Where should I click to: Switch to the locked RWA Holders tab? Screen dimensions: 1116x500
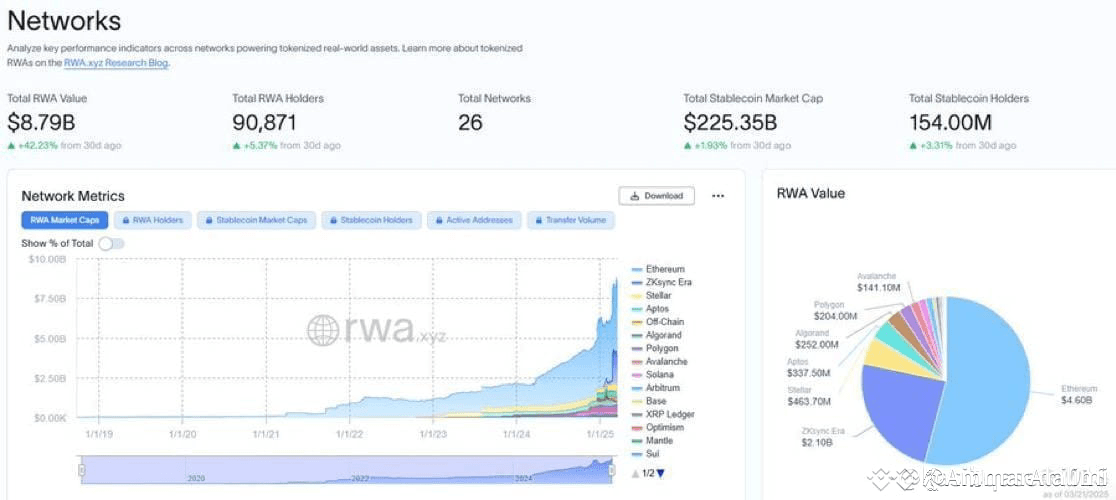pos(152,220)
